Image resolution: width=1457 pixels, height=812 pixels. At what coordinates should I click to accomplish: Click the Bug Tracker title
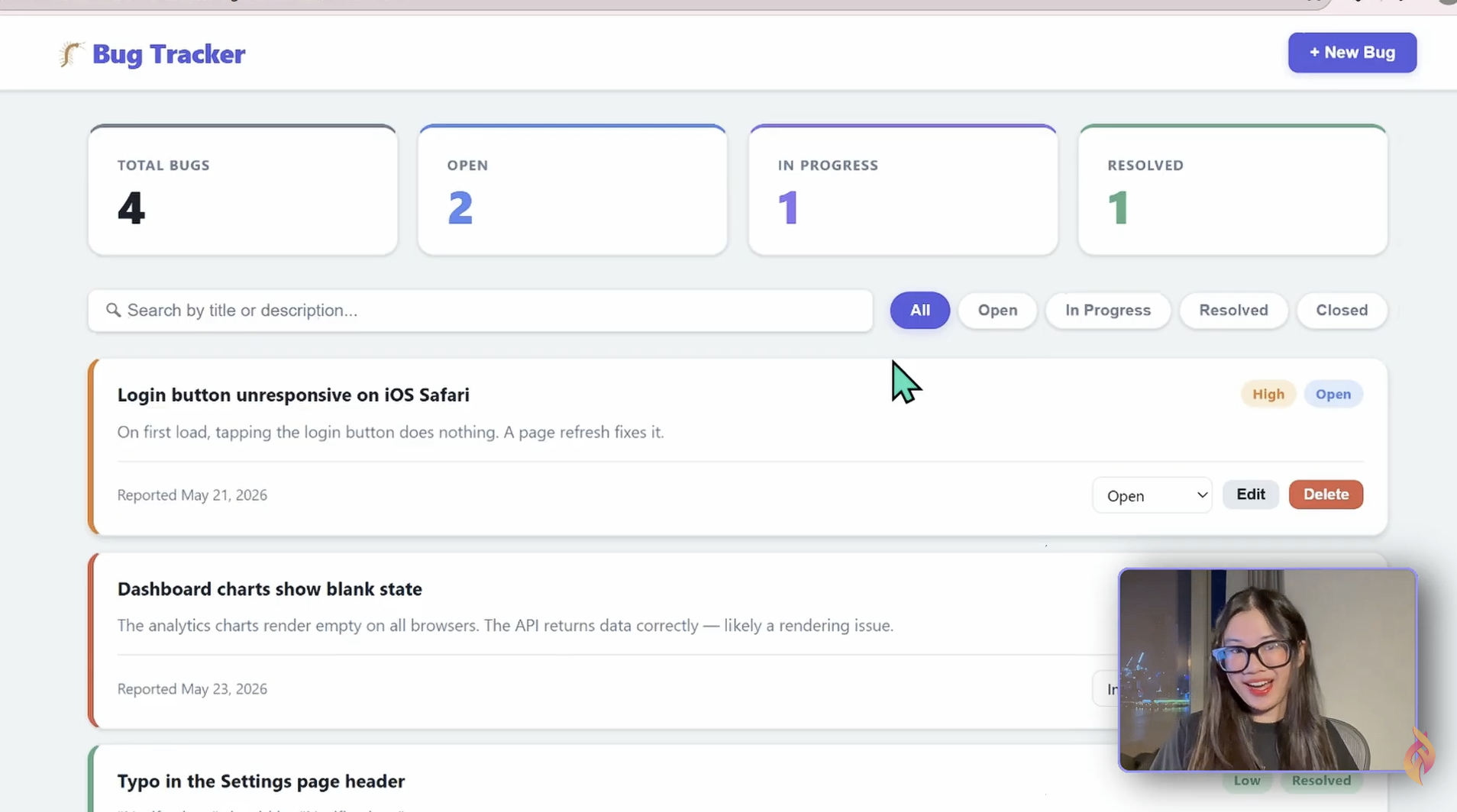(x=169, y=54)
